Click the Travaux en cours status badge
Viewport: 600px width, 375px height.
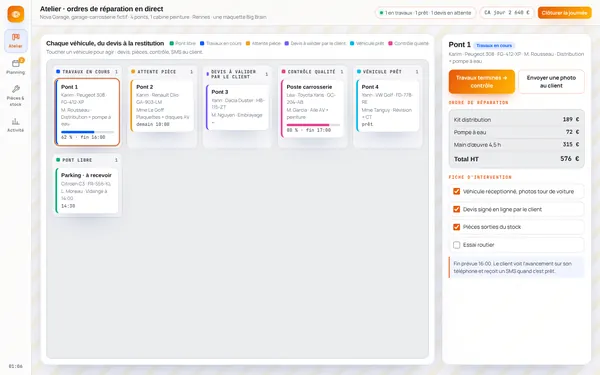tap(494, 45)
